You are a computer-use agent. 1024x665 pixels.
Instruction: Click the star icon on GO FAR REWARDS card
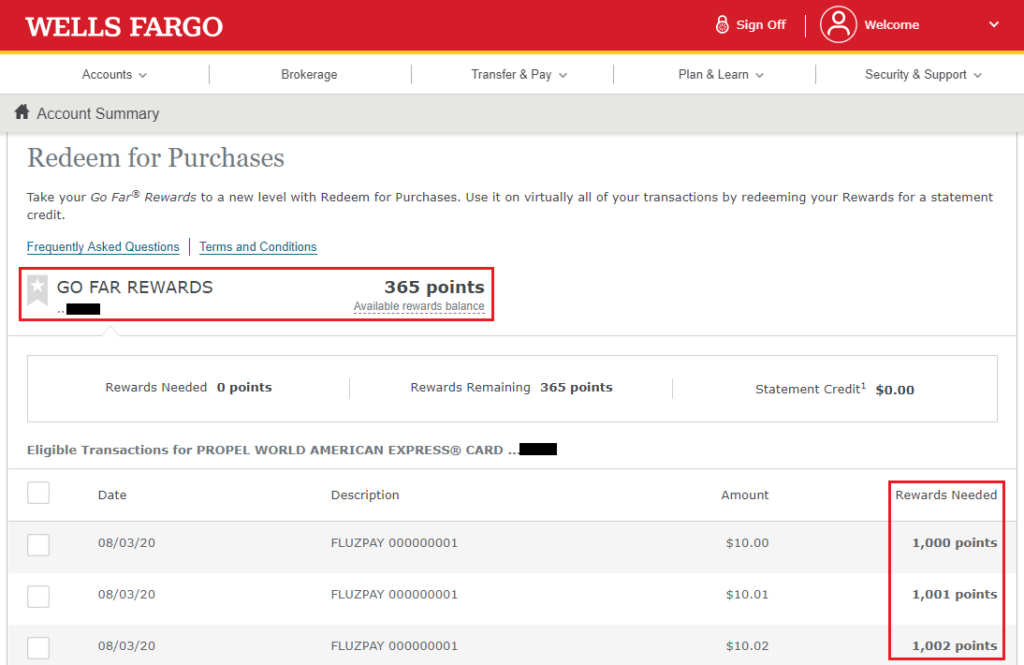[x=37, y=289]
